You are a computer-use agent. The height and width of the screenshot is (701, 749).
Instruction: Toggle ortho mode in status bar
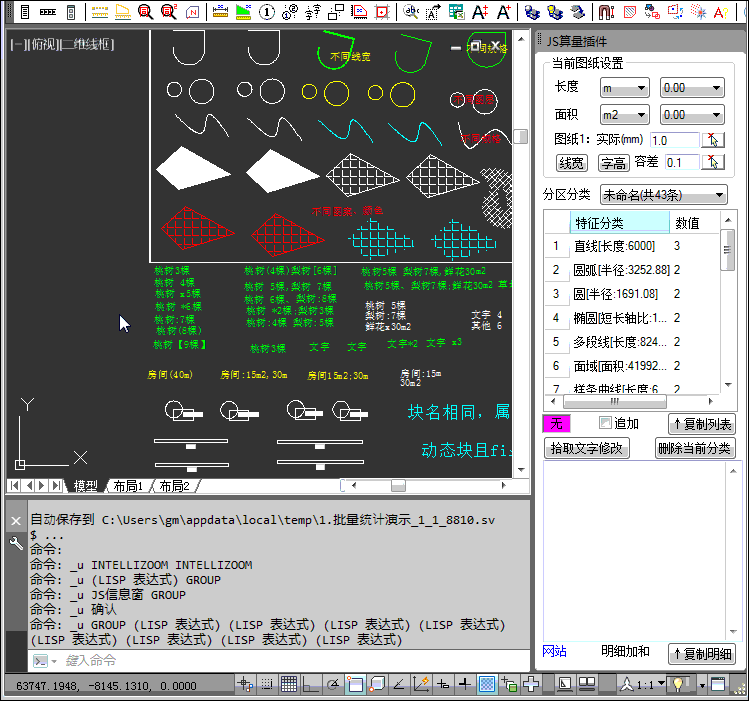click(x=311, y=685)
